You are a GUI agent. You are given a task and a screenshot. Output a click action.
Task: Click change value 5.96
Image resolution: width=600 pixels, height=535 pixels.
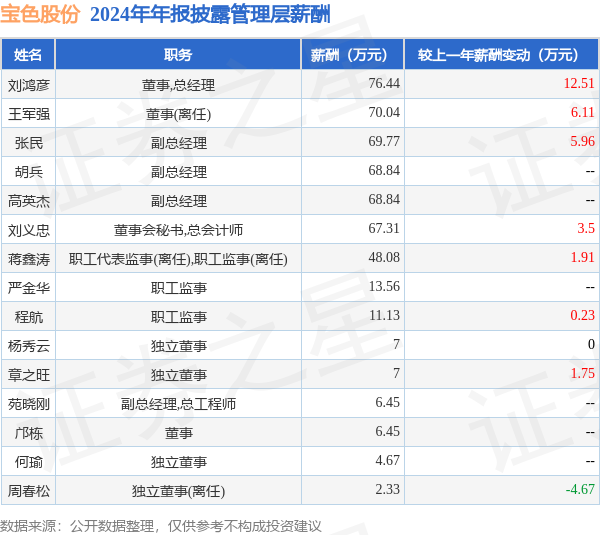pyautogui.click(x=582, y=142)
